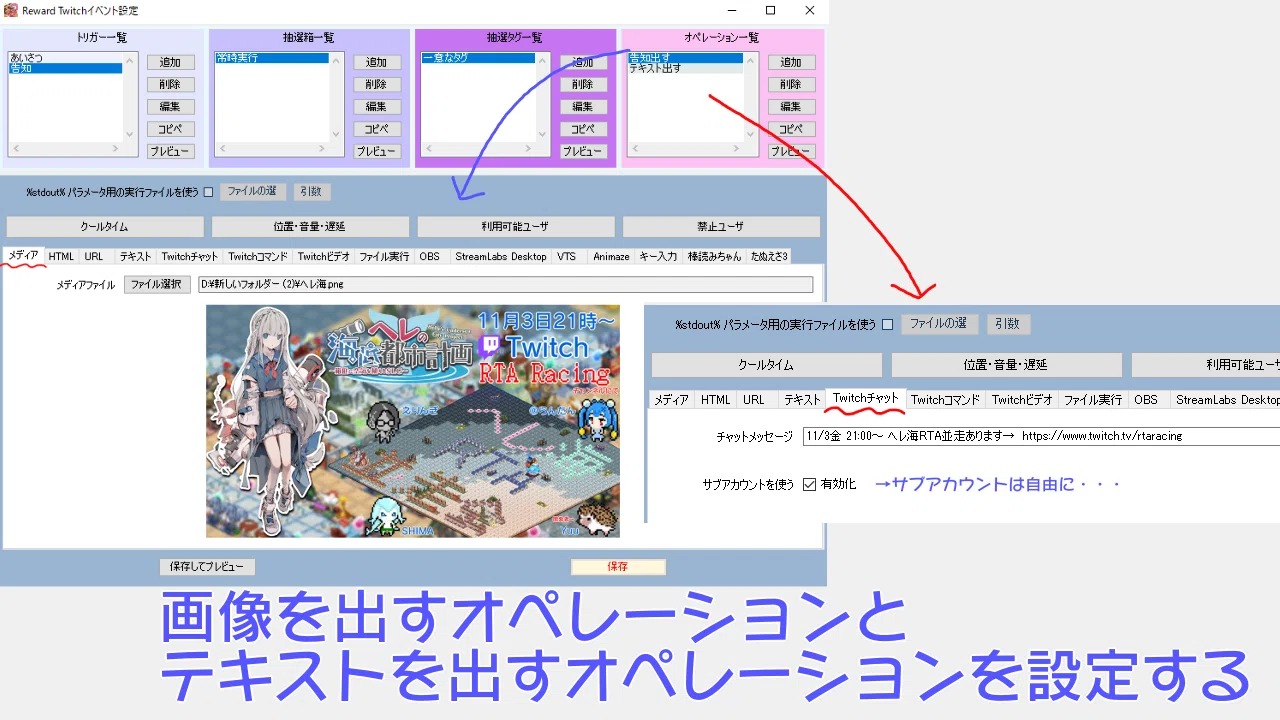Viewport: 1280px width, 720px height.
Task: Click the ヘレ海 media preview image
Action: point(413,421)
